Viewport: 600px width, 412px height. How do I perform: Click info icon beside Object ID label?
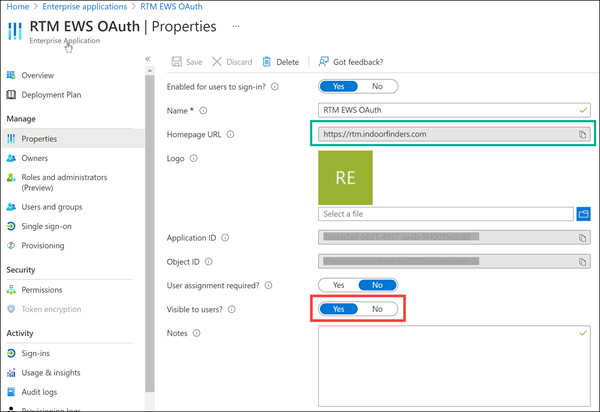tap(209, 262)
